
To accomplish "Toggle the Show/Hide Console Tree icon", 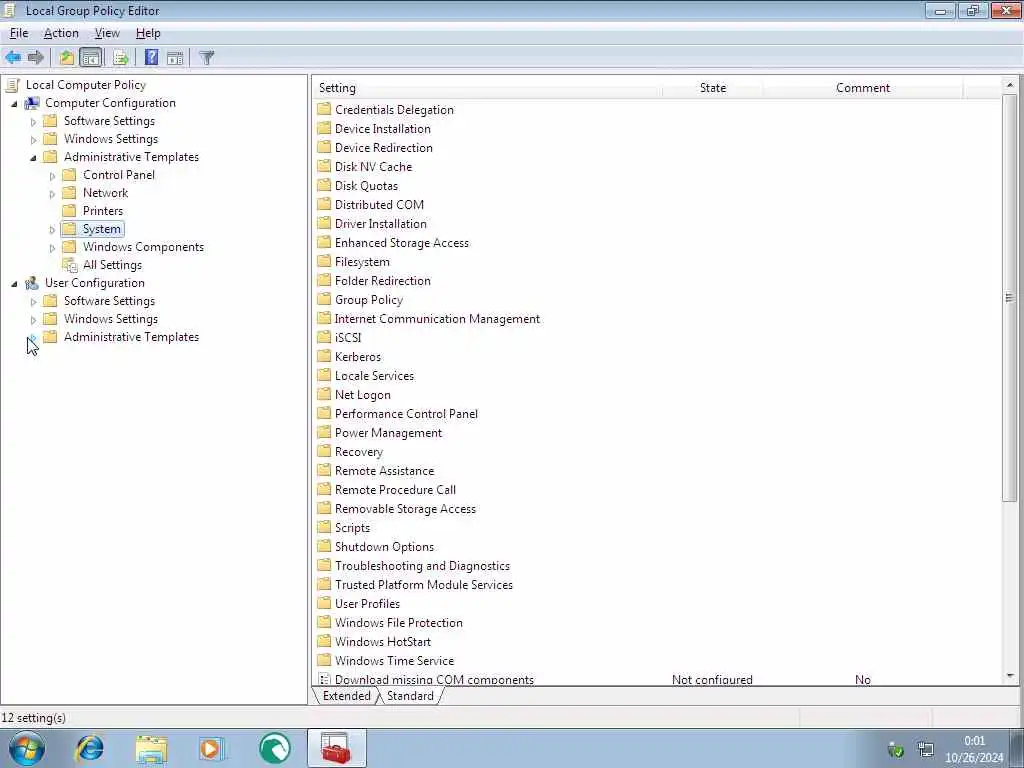I will tap(91, 57).
